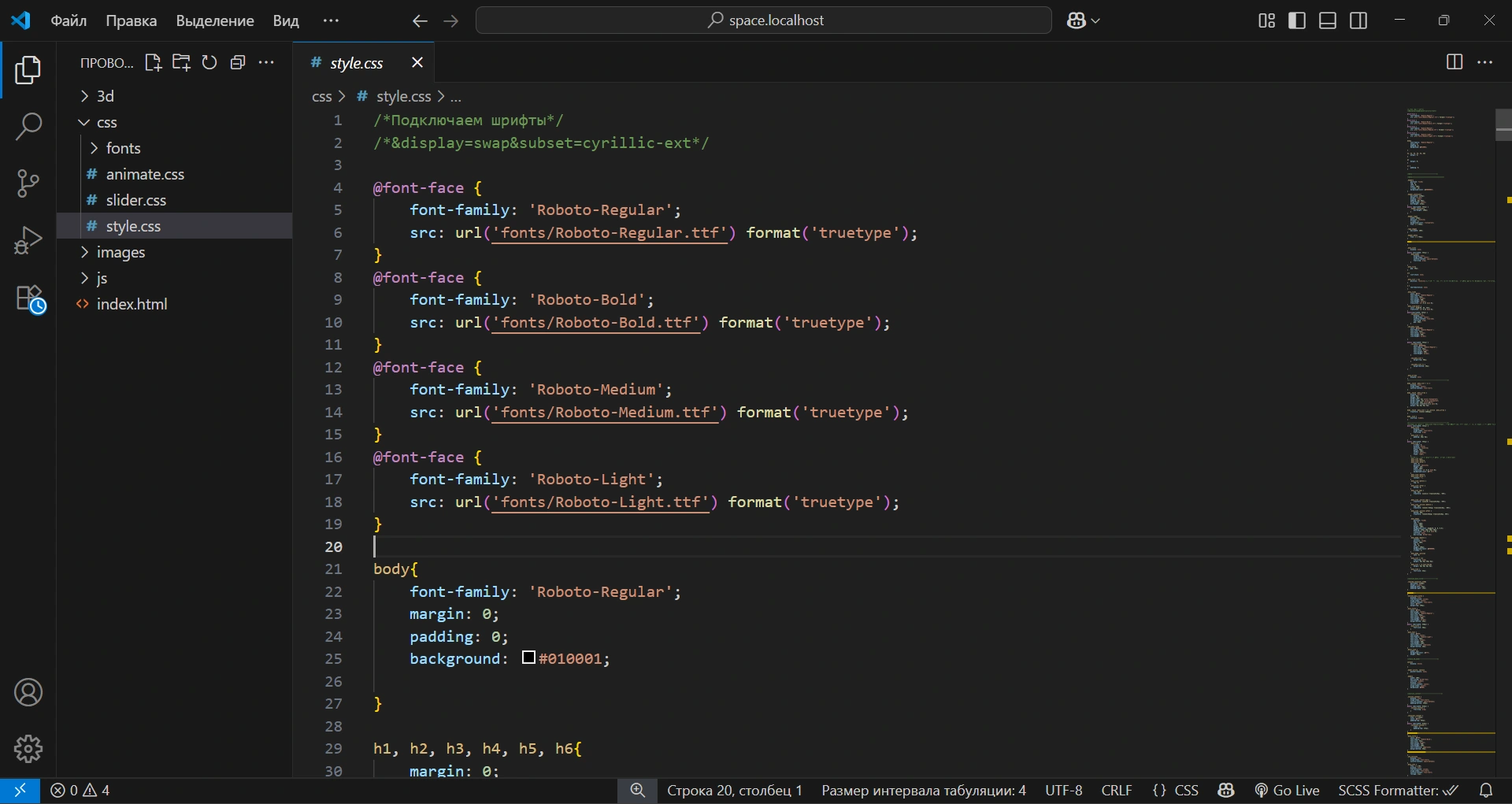
Task: Create a new folder in explorer
Action: (x=181, y=63)
